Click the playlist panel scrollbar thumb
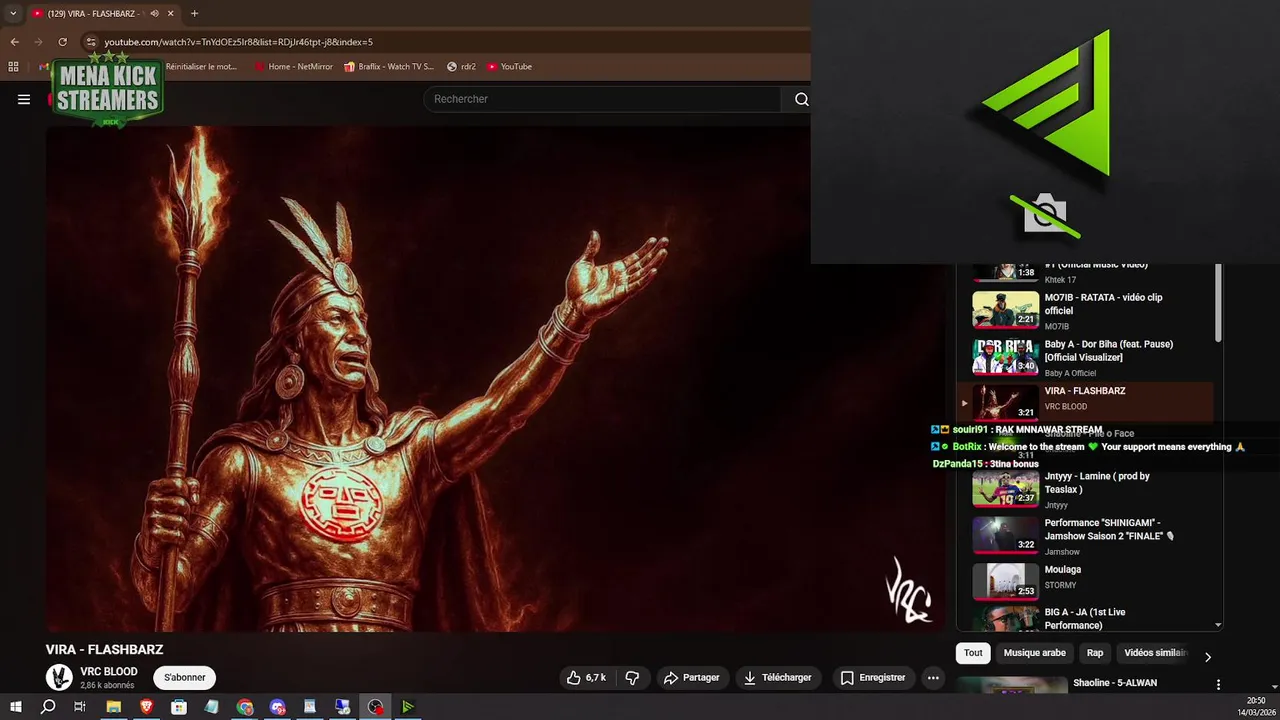Screen dimensions: 1280x720 1217,303
